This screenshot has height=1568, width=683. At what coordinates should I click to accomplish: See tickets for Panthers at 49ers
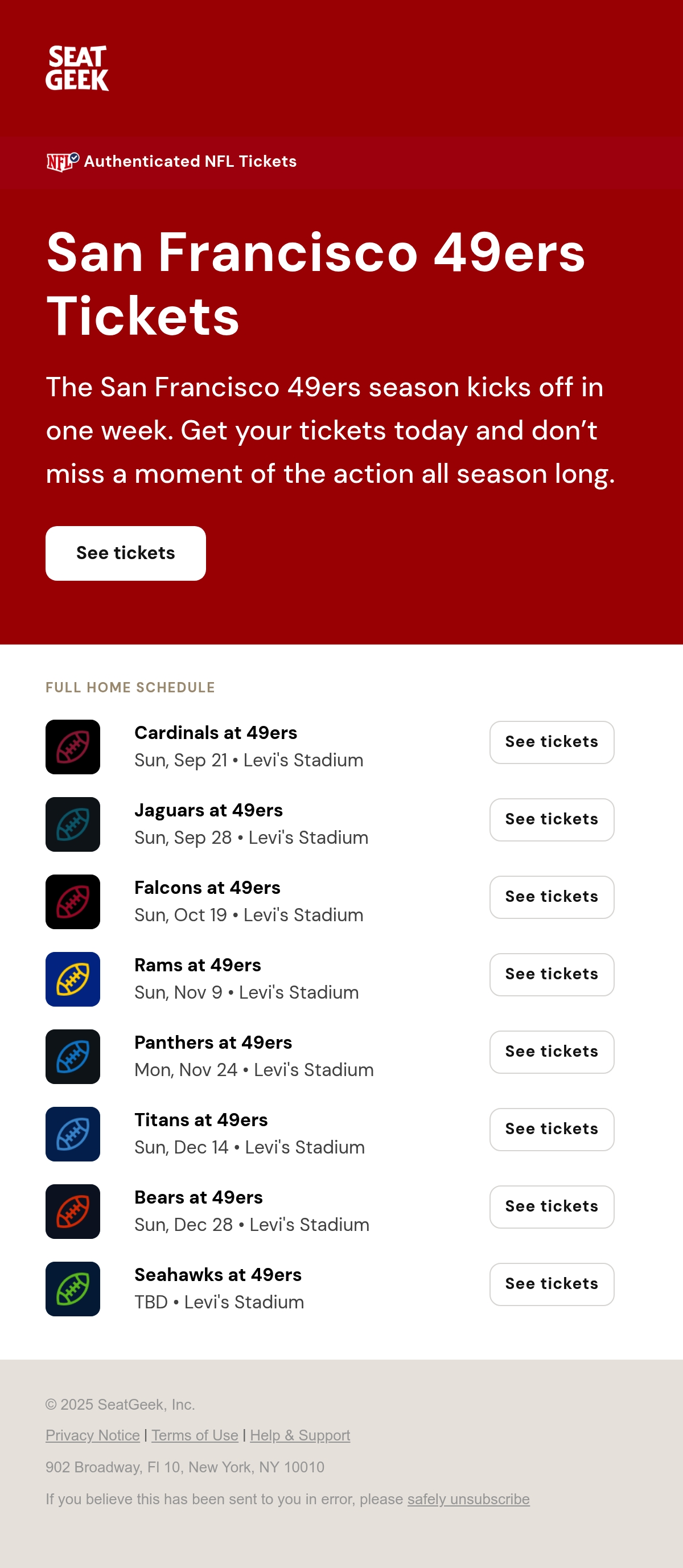click(552, 1051)
